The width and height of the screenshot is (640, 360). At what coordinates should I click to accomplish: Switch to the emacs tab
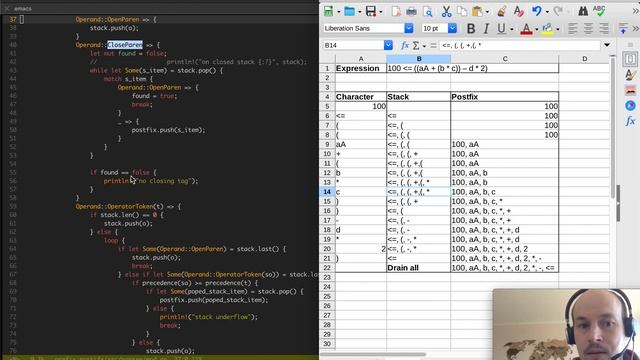23,8
